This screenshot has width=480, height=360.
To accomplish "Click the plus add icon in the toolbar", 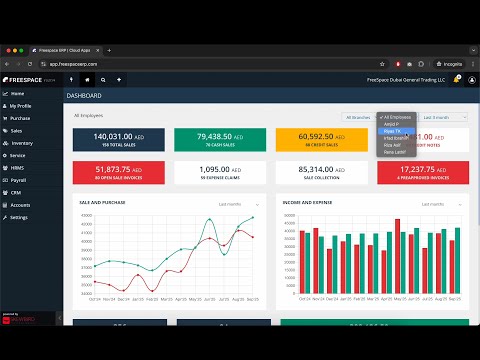I will point(119,80).
